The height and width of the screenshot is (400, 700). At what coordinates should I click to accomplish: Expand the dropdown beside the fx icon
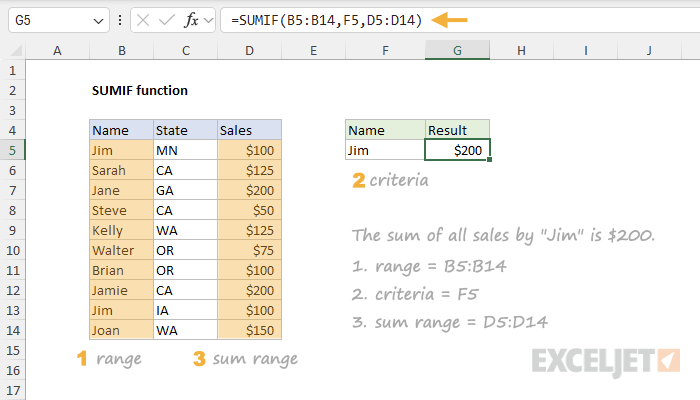click(x=208, y=20)
